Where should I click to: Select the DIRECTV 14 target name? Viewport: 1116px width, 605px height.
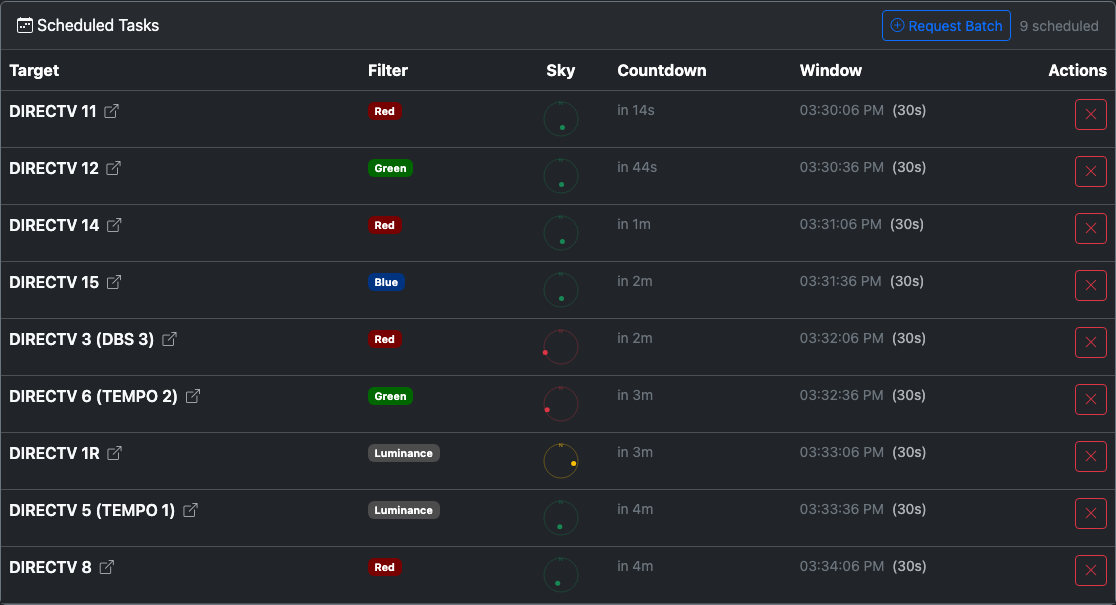coord(54,225)
